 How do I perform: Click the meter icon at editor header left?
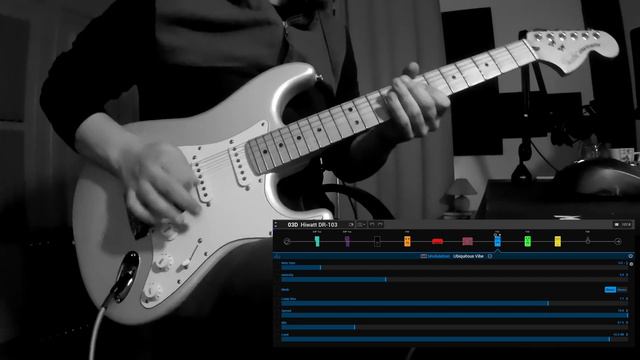tap(278, 256)
